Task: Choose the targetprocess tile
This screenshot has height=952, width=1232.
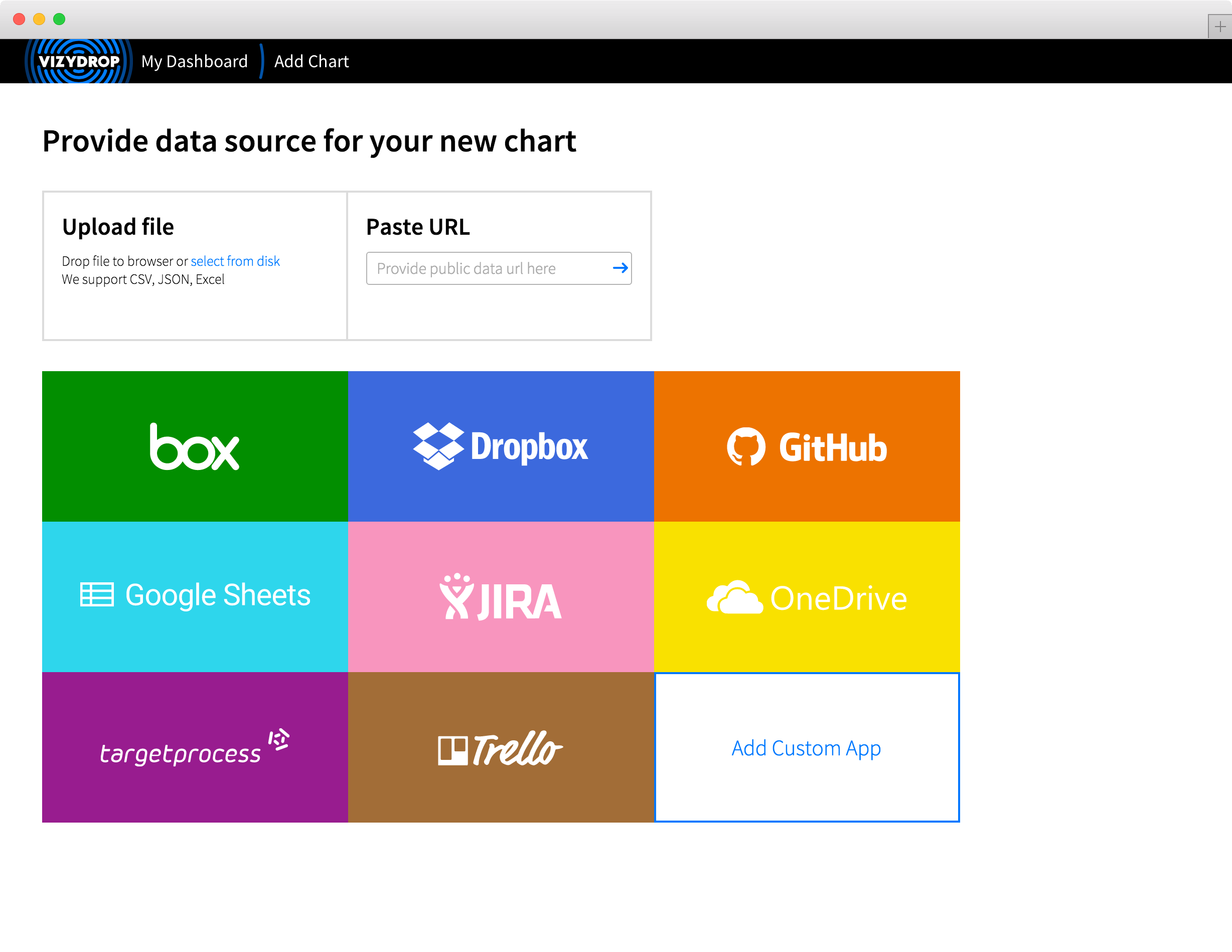Action: [x=195, y=747]
